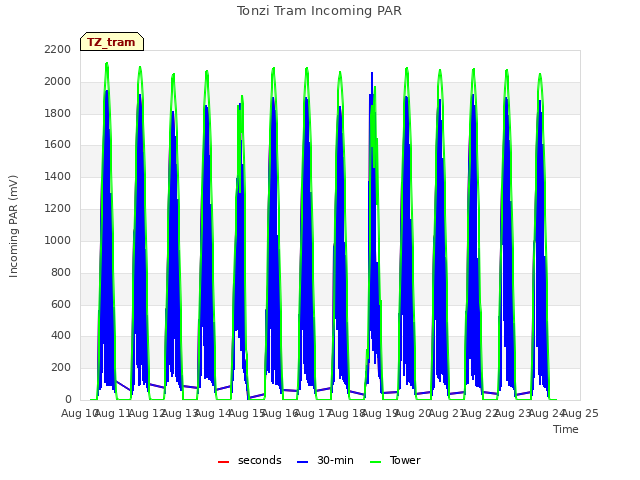Click the 'seconds' legend label
The width and height of the screenshot is (640, 480).
coord(260,460)
